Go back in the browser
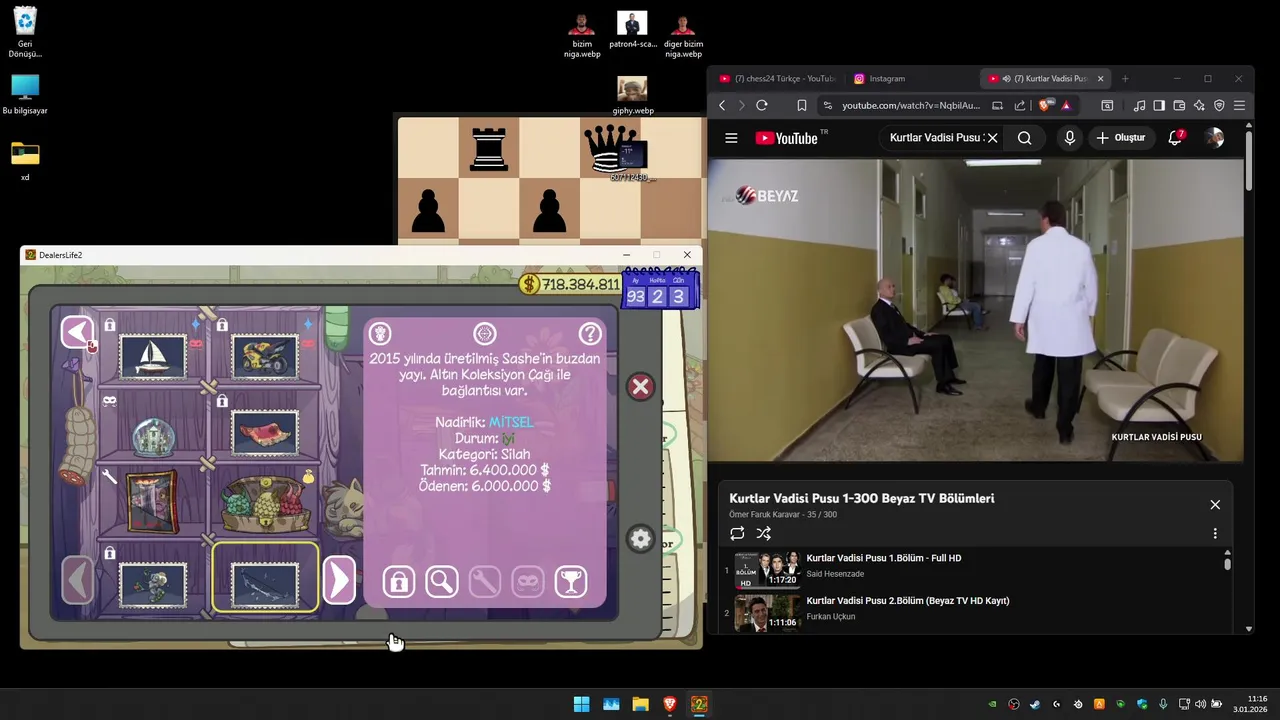 (722, 105)
